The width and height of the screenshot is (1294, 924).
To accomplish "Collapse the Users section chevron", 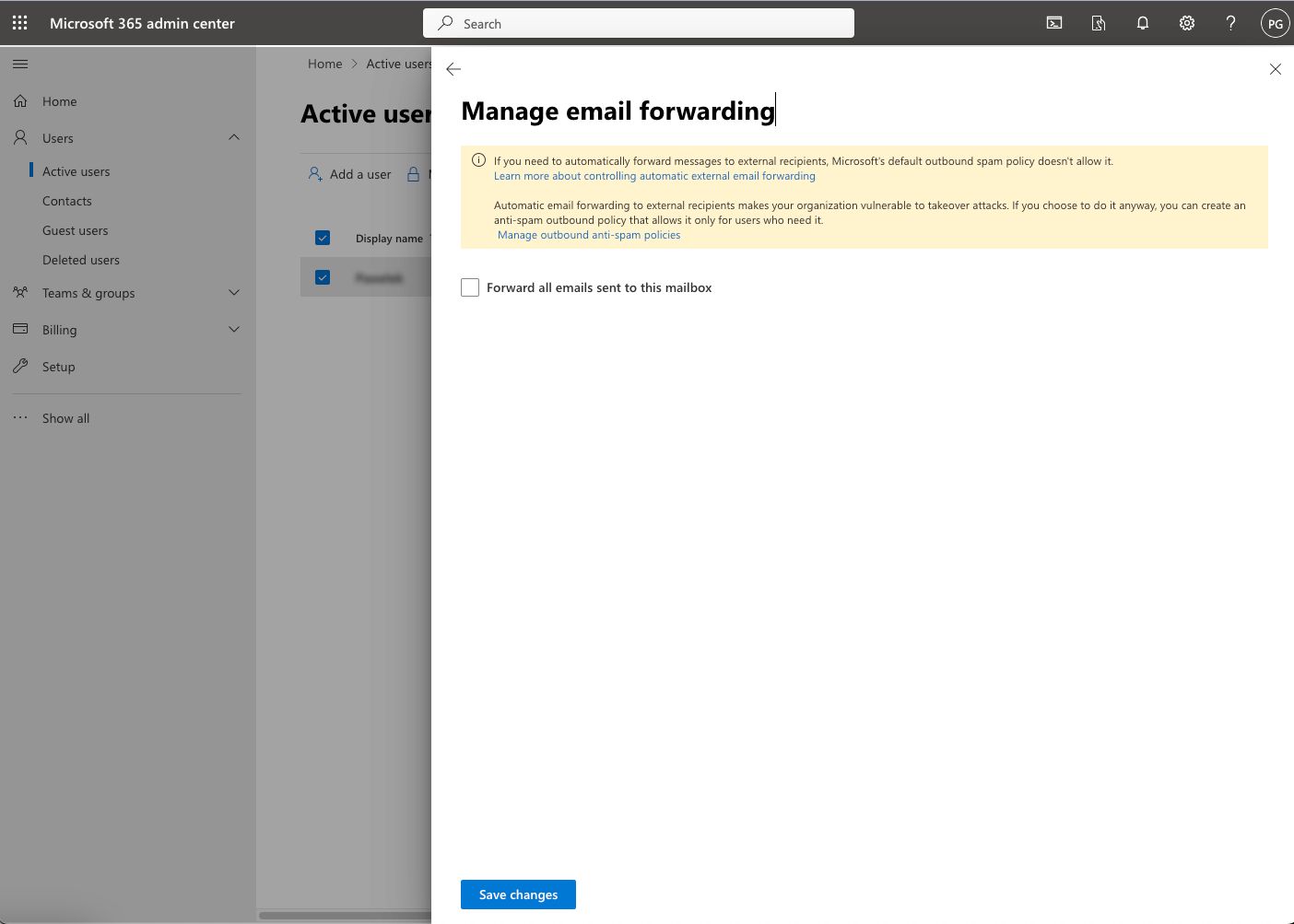I will point(234,137).
